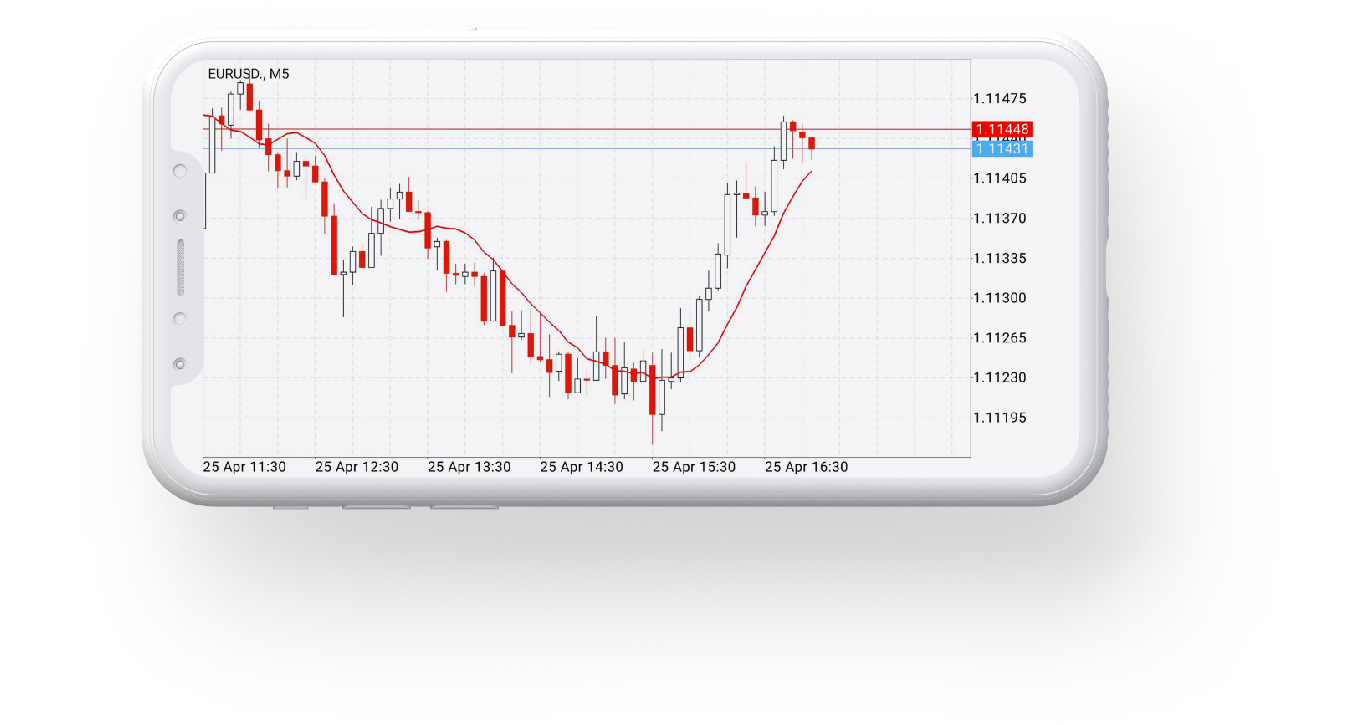Image resolution: width=1359 pixels, height=725 pixels.
Task: Select the 25 Apr 16:30 time label
Action: (x=806, y=467)
